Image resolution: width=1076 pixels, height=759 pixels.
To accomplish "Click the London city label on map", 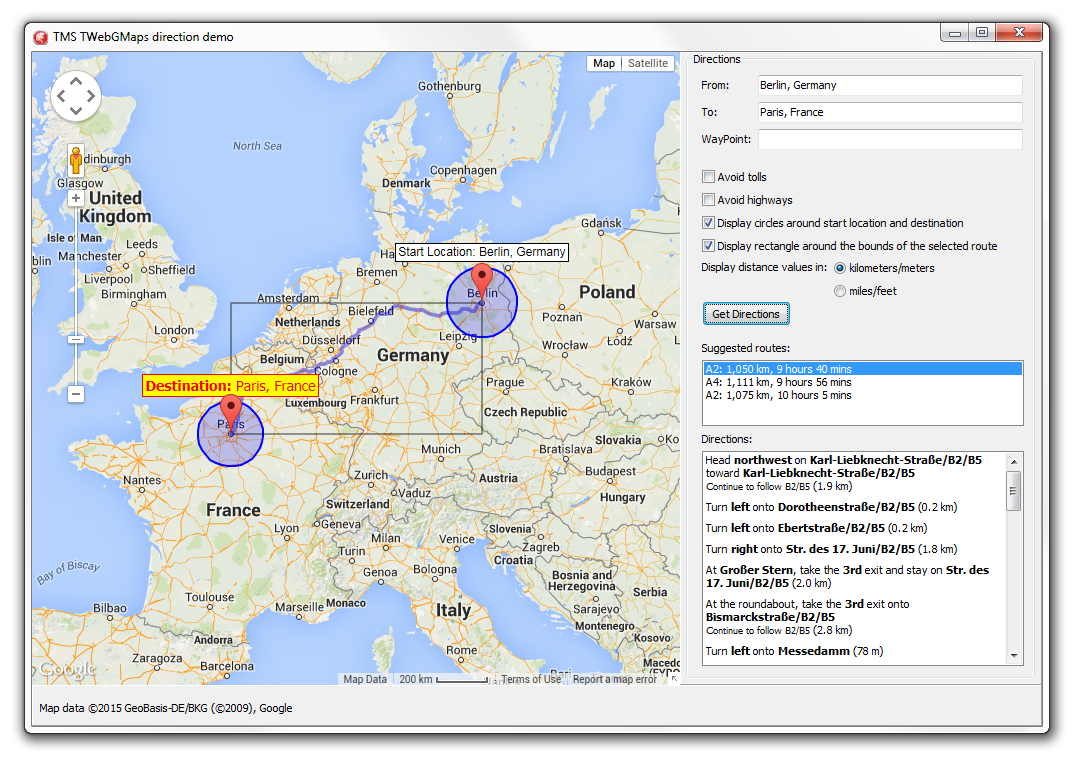I will point(174,330).
